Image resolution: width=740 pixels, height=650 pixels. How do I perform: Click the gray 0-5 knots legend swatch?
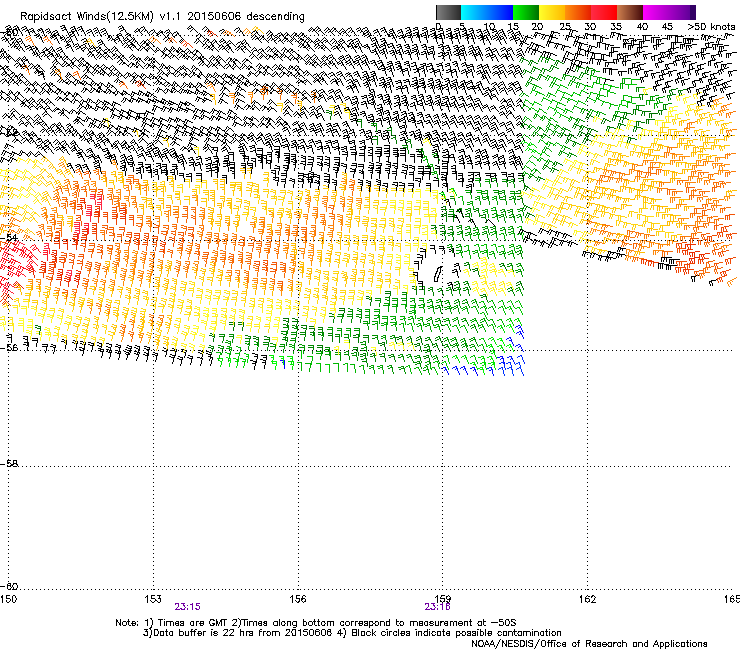coord(448,12)
